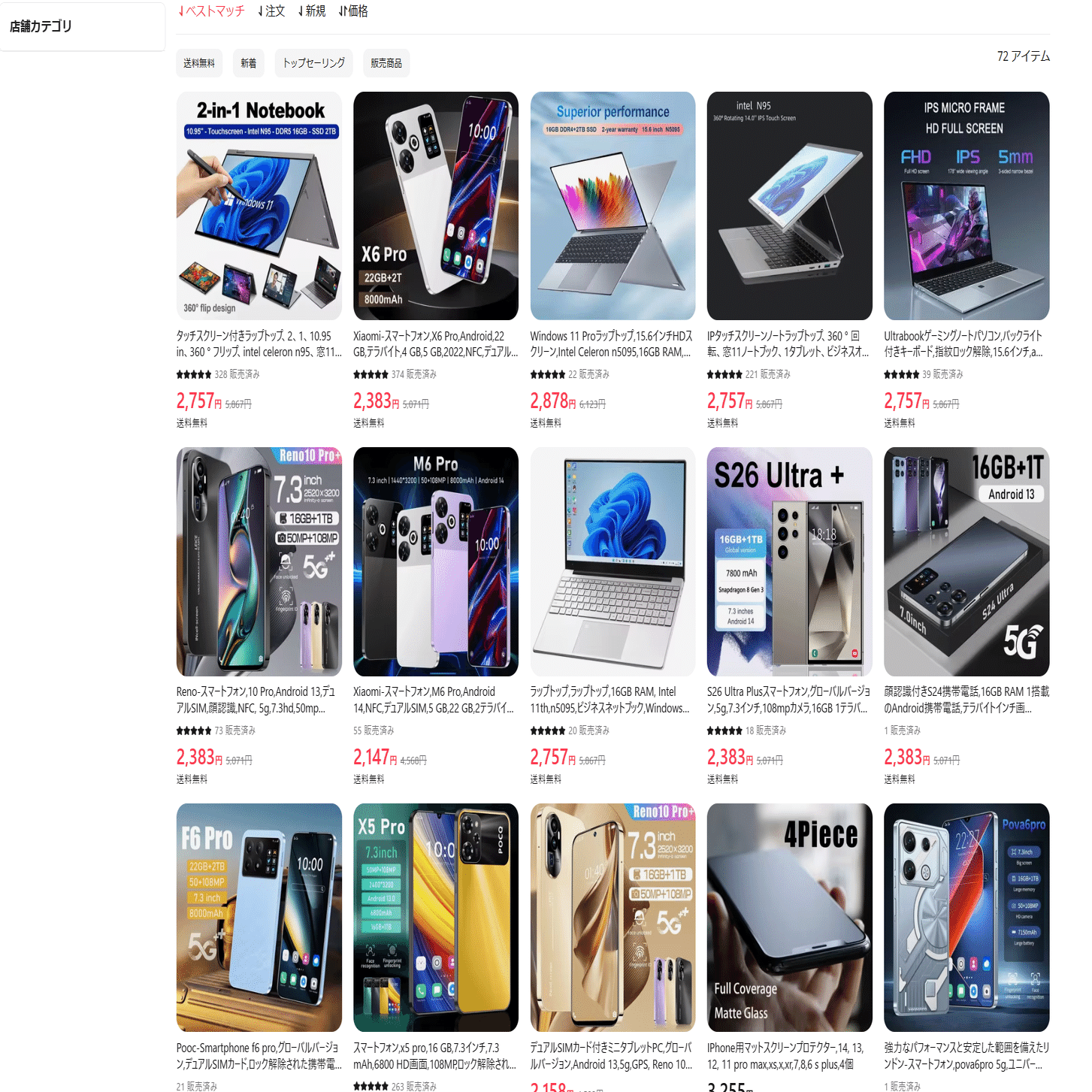This screenshot has height=1092, width=1092.
Task: Toggle the 新着 filter chip
Action: (249, 63)
